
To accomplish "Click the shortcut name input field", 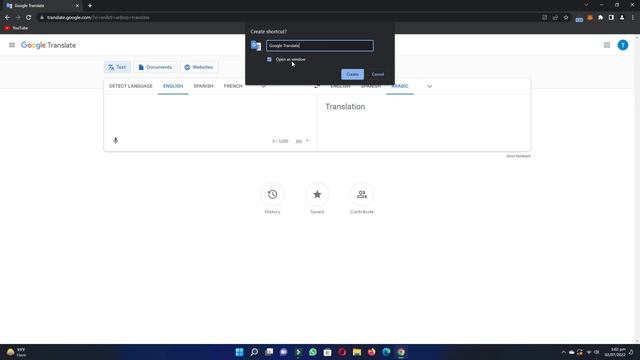I will (320, 46).
